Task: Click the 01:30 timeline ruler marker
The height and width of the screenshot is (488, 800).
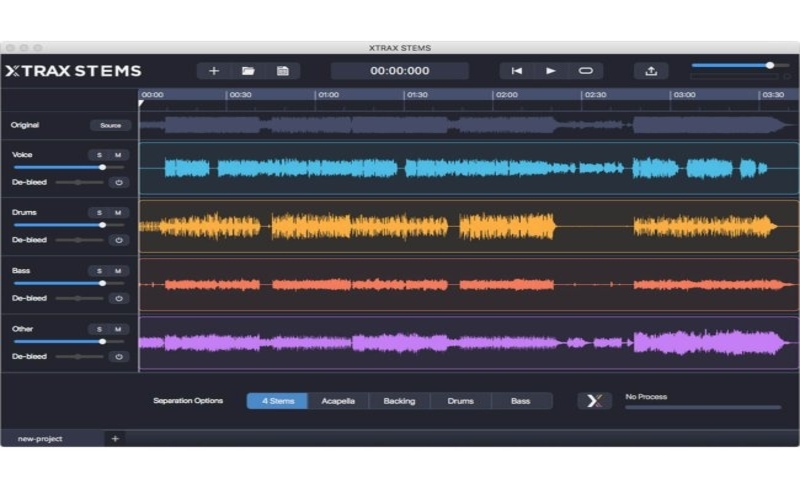Action: pos(417,95)
